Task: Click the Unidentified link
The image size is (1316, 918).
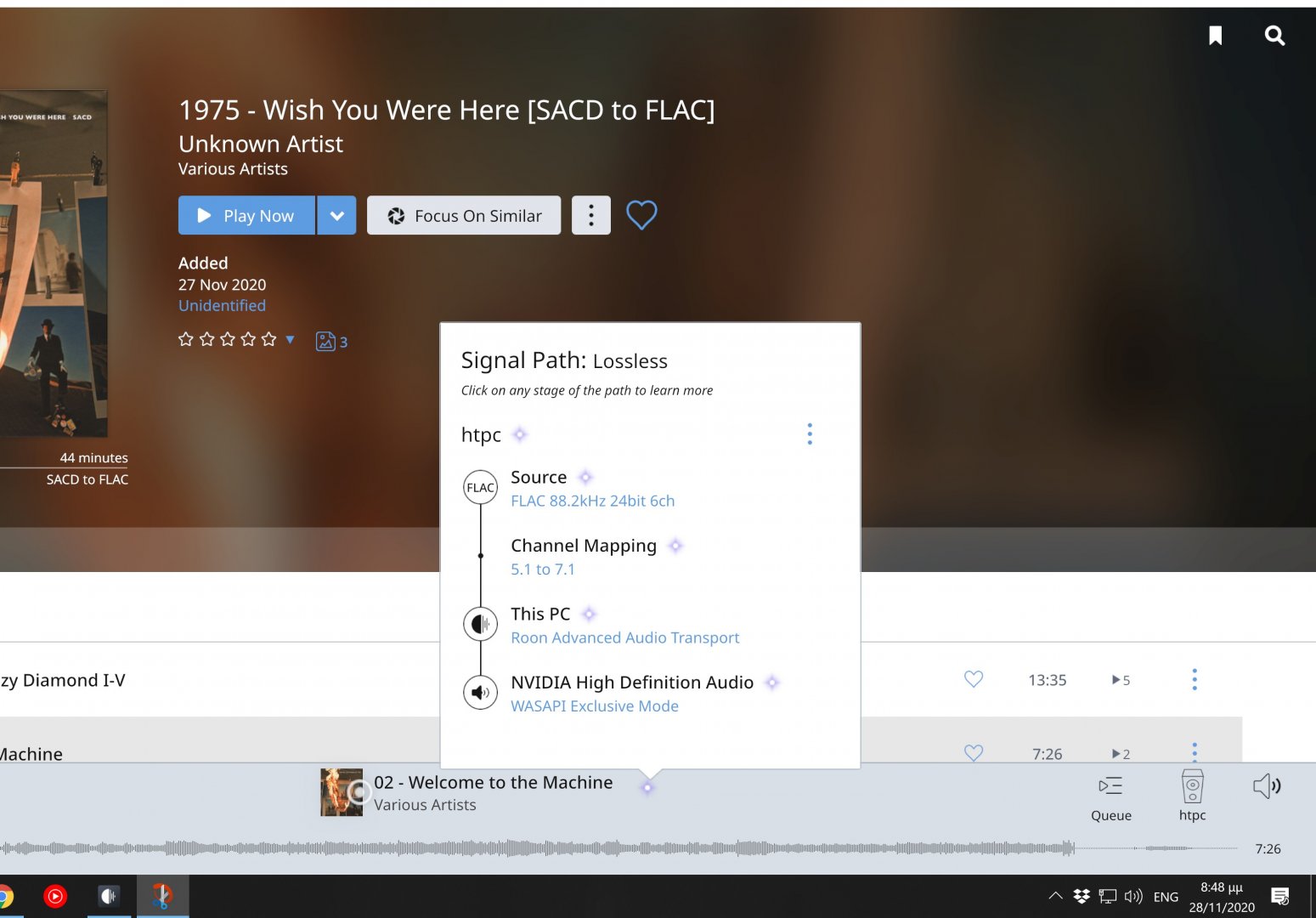Action: coord(222,306)
